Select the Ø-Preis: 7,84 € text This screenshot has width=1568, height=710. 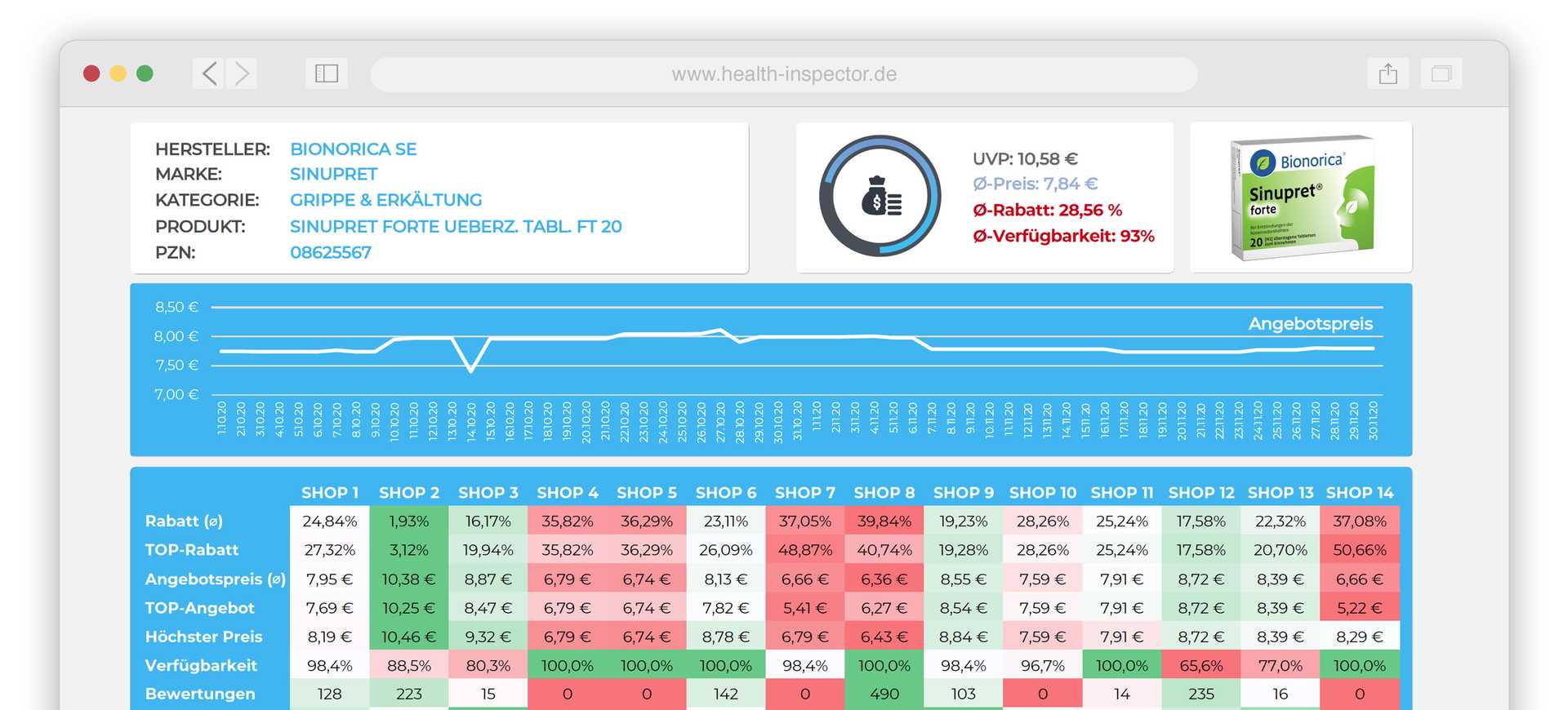[1035, 184]
